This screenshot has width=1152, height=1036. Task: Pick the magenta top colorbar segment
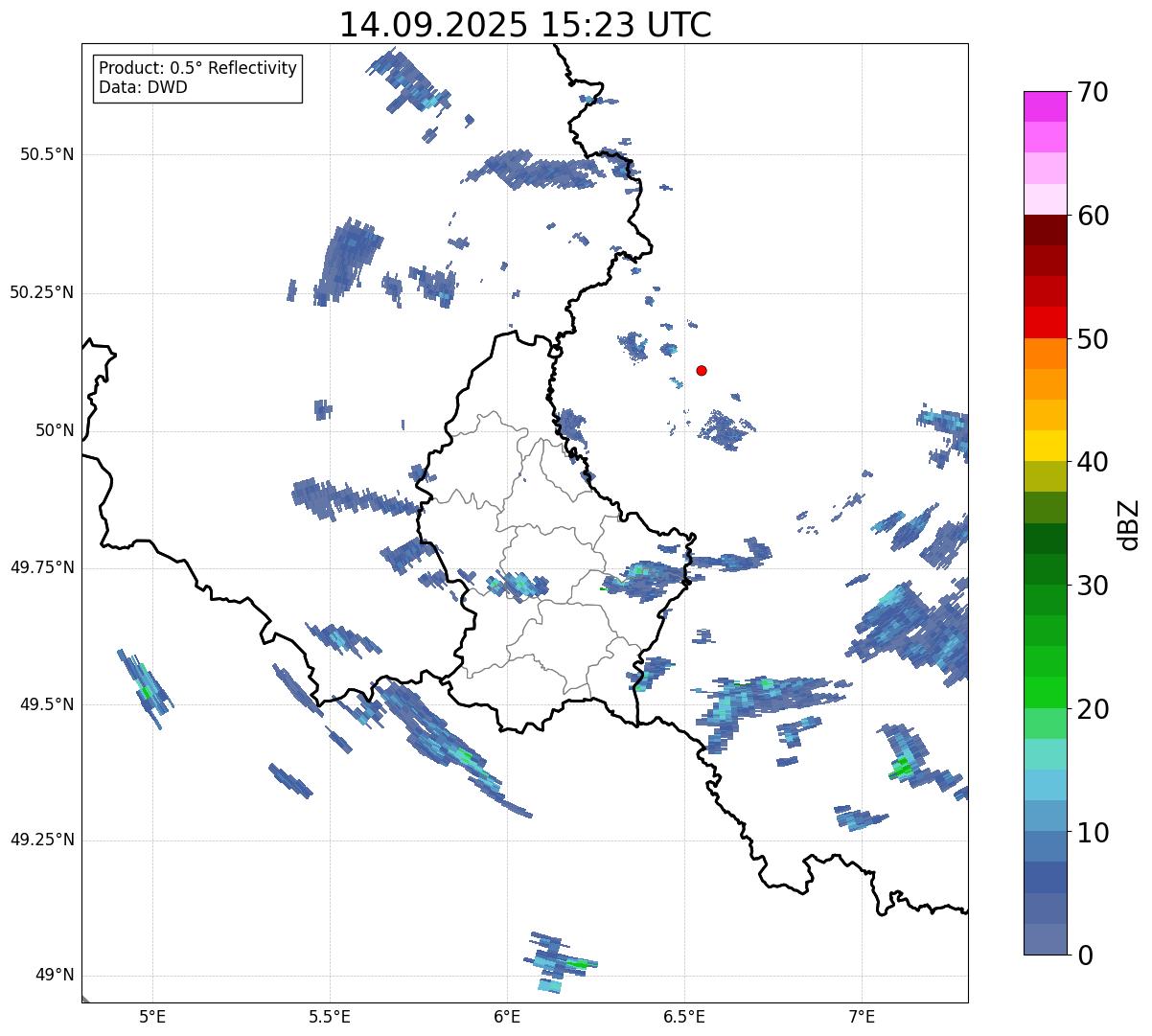coord(1046,106)
